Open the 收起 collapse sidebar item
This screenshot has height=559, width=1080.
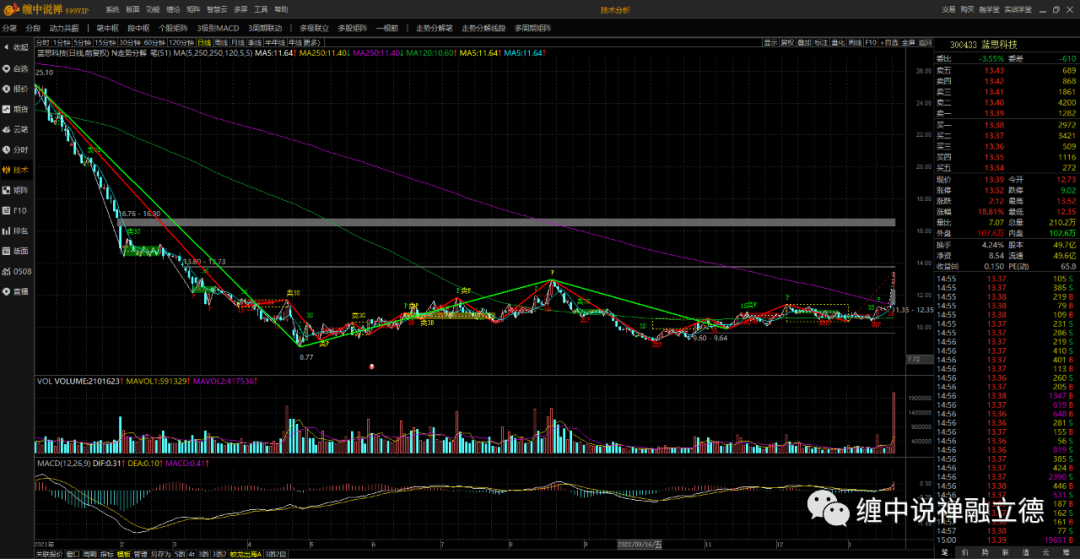pyautogui.click(x=17, y=48)
